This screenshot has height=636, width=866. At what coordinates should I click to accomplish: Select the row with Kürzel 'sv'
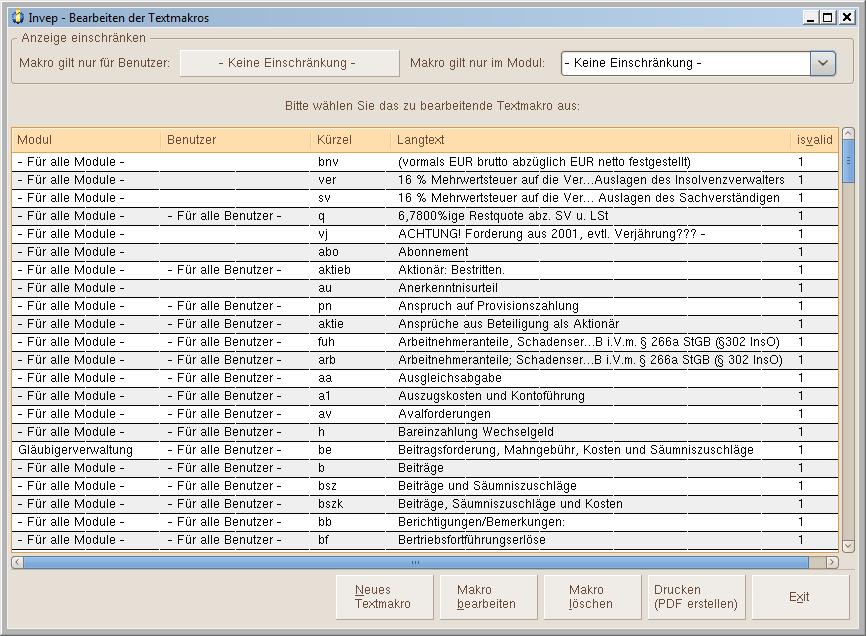coord(425,198)
